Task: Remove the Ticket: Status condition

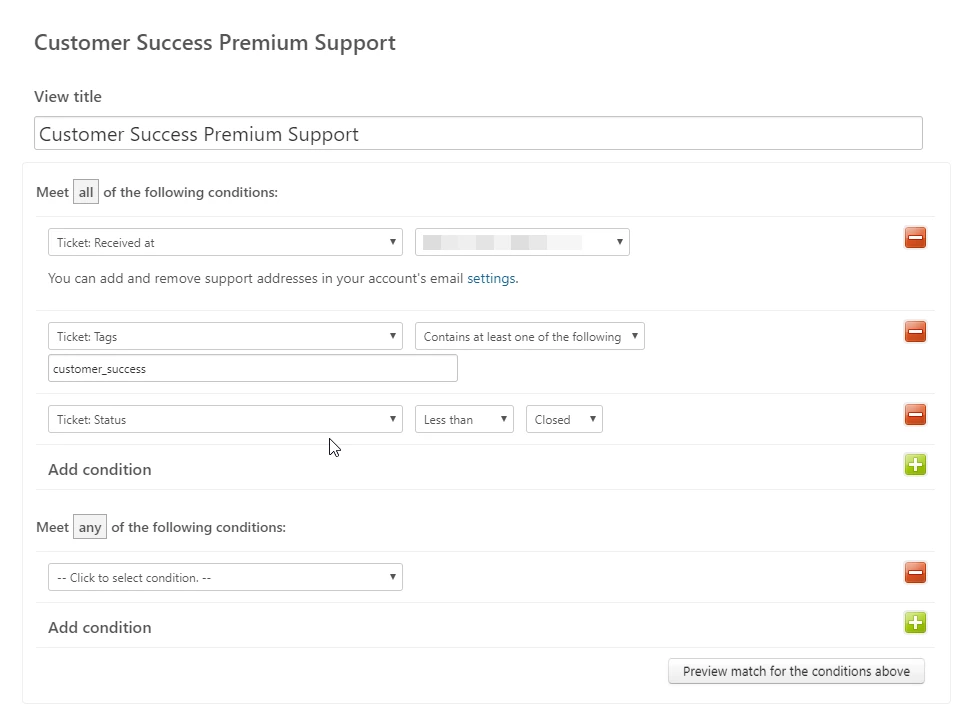Action: (x=915, y=415)
